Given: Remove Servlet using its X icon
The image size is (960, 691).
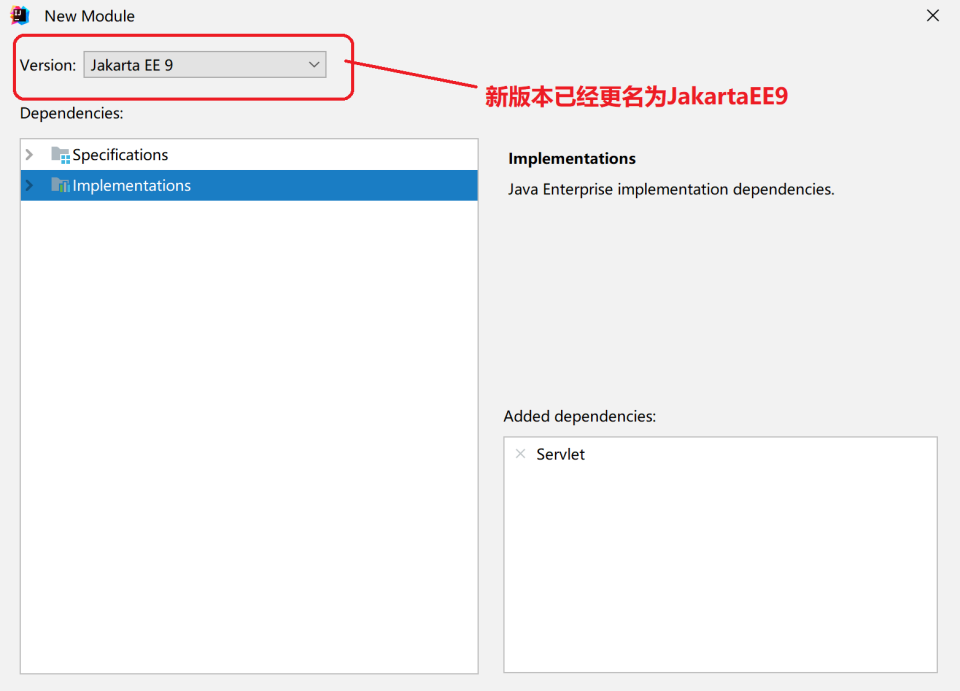Looking at the screenshot, I should (x=520, y=454).
